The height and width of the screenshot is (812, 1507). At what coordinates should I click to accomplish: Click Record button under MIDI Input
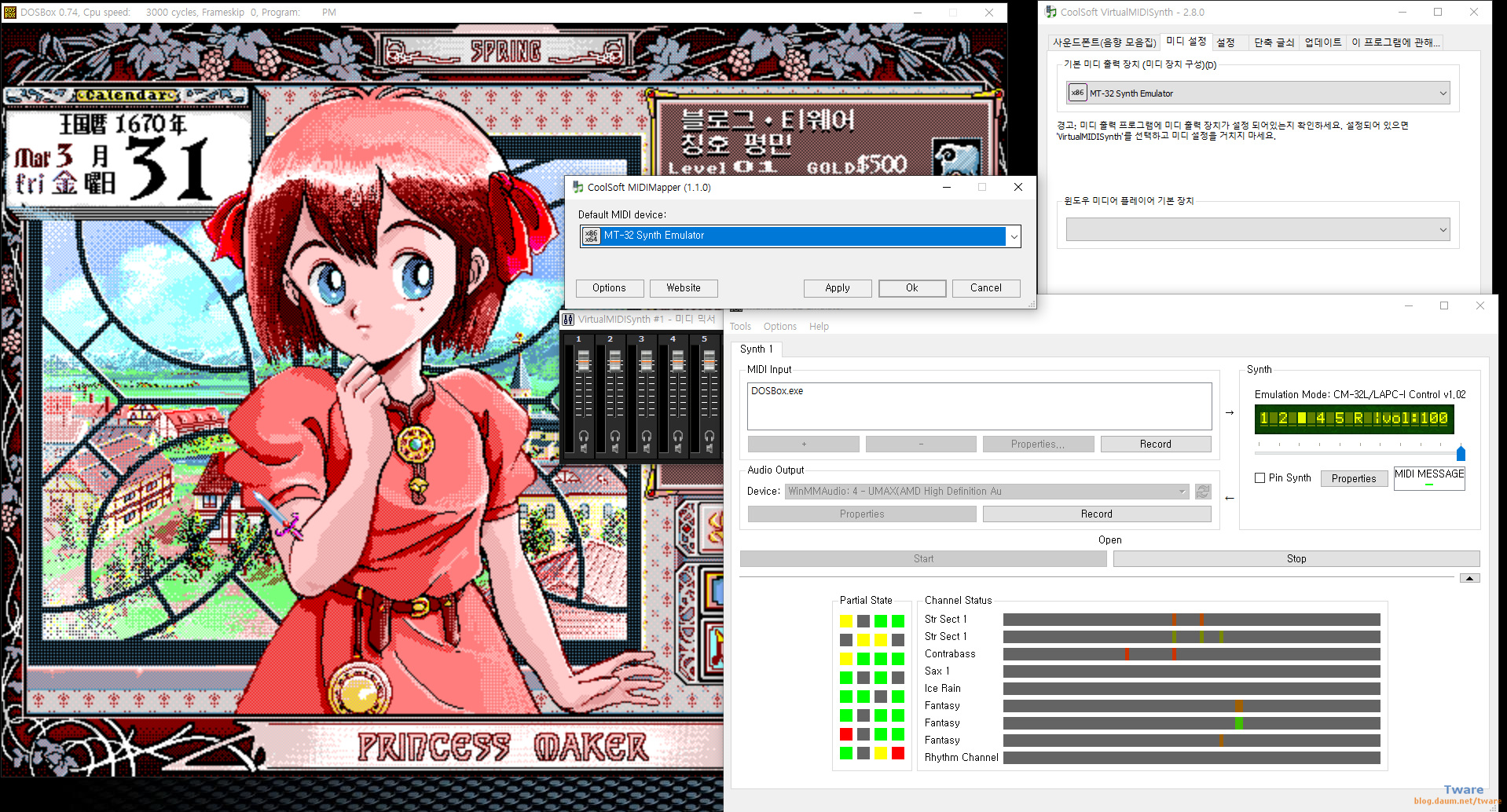click(1156, 444)
